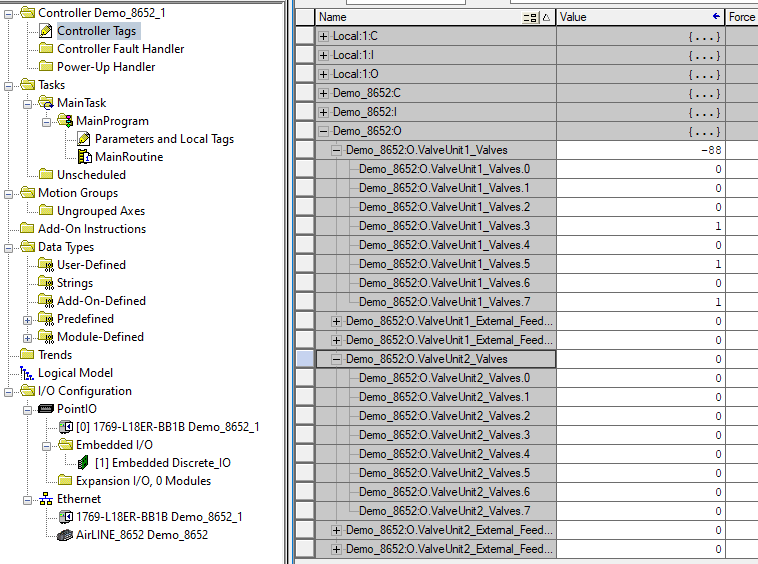Image resolution: width=758 pixels, height=564 pixels.
Task: Select tag Demo_8652:O.ValveUnit1_Valves.5
Action: tap(444, 264)
